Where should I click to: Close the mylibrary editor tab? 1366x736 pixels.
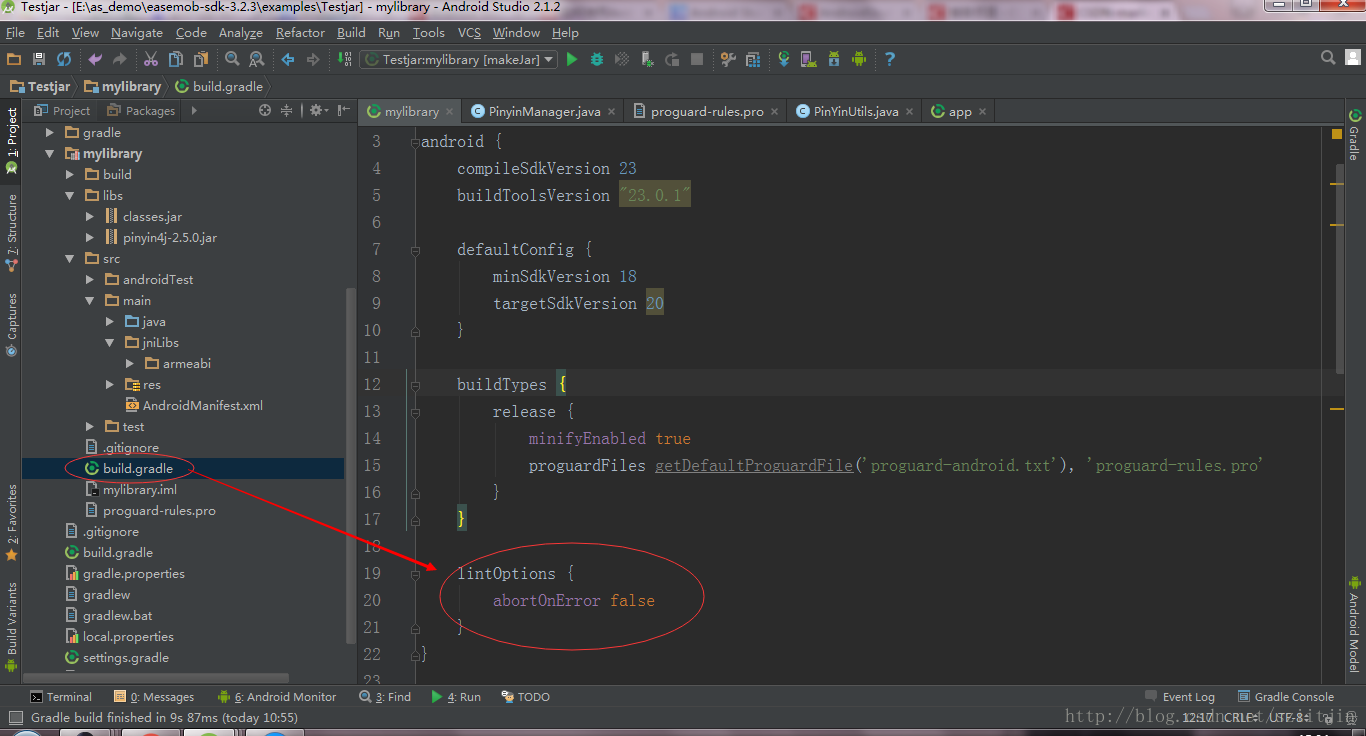450,112
